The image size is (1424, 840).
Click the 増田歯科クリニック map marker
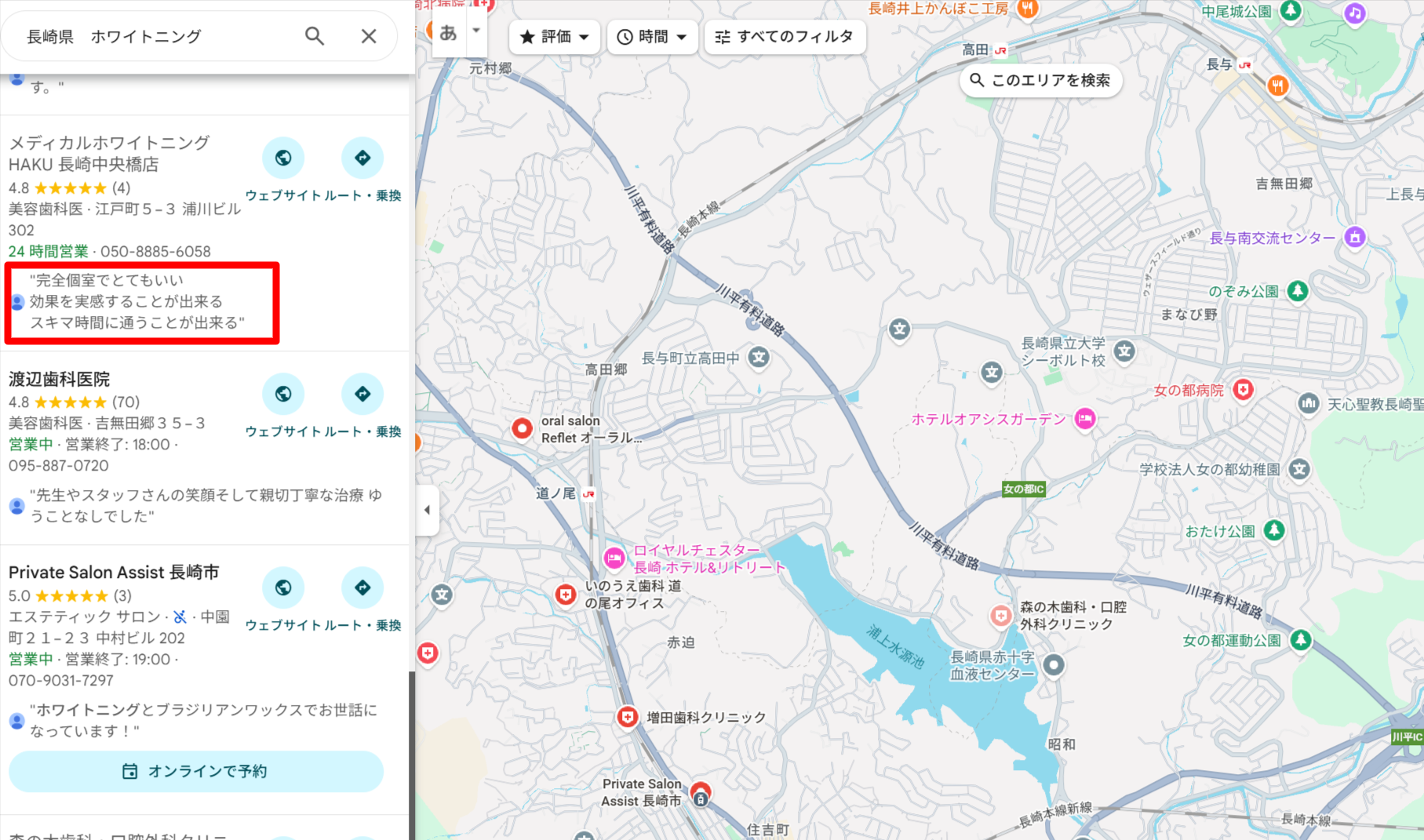pos(627,717)
